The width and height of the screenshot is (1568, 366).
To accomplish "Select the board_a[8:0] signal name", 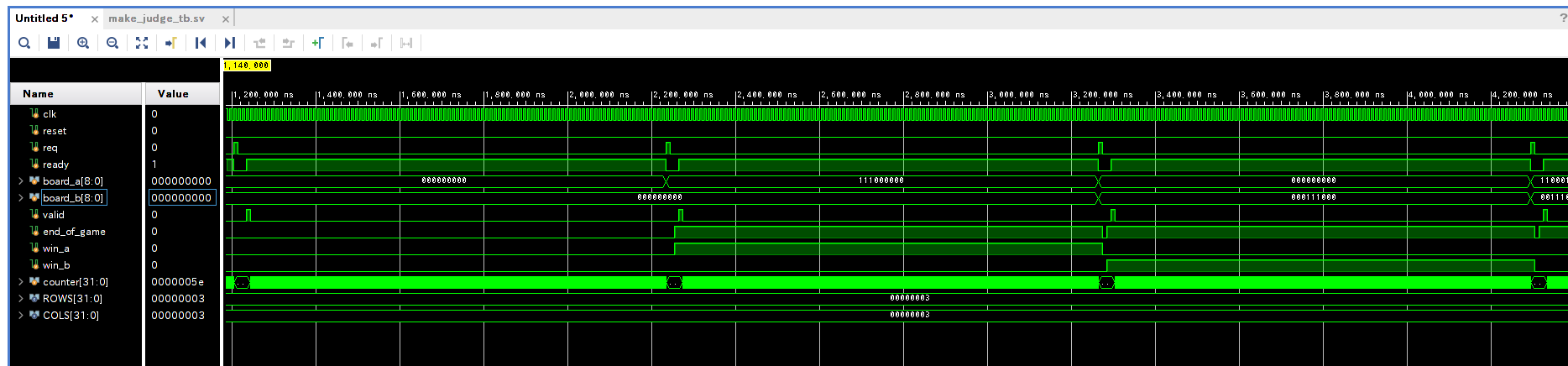I will pyautogui.click(x=73, y=180).
